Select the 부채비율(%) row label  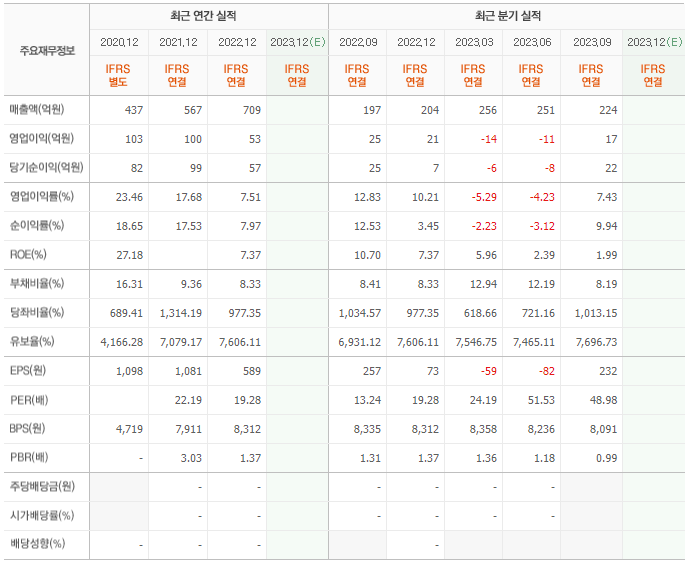point(37,284)
